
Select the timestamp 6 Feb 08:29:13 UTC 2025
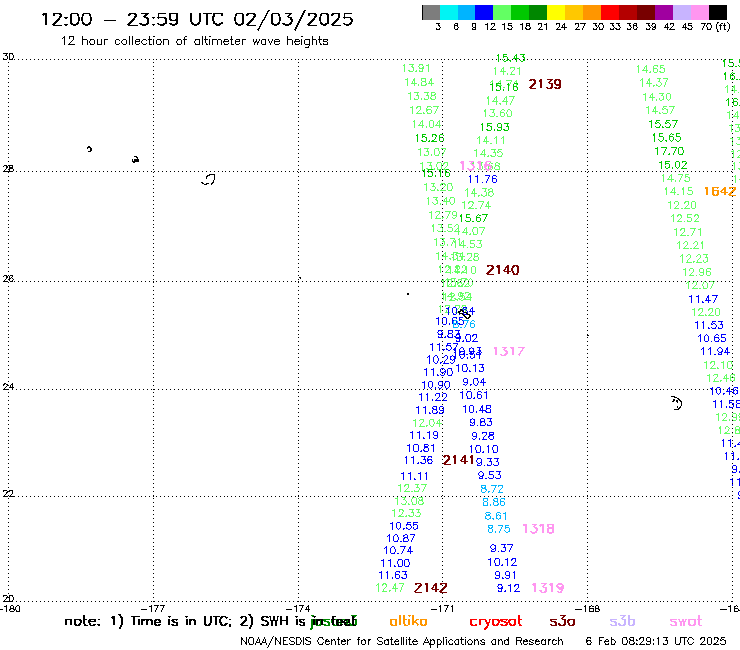pos(656,641)
